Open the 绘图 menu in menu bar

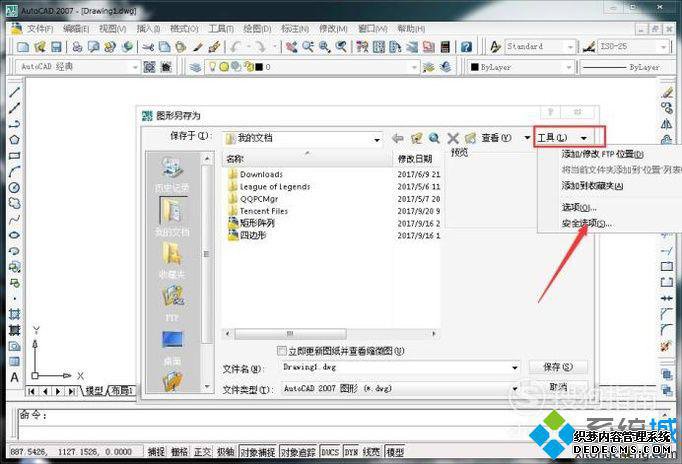[257, 29]
